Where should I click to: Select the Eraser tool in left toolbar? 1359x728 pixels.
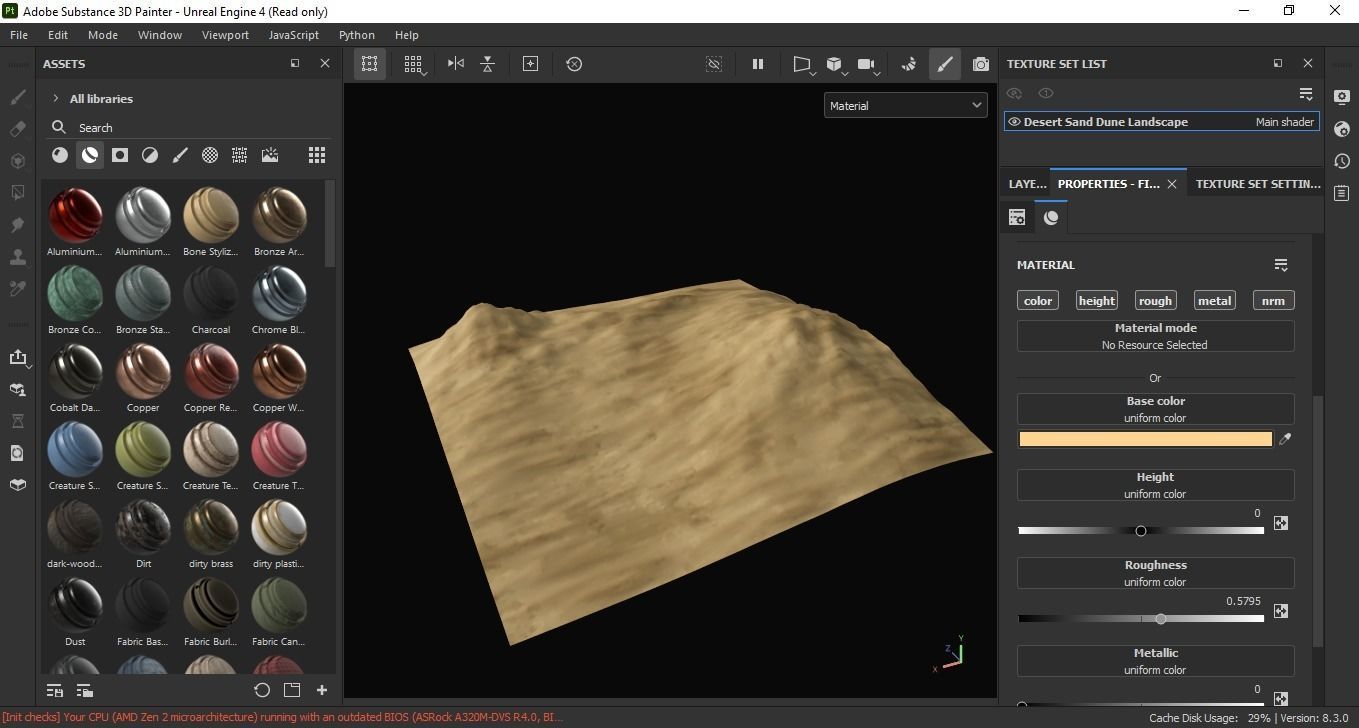pyautogui.click(x=17, y=129)
